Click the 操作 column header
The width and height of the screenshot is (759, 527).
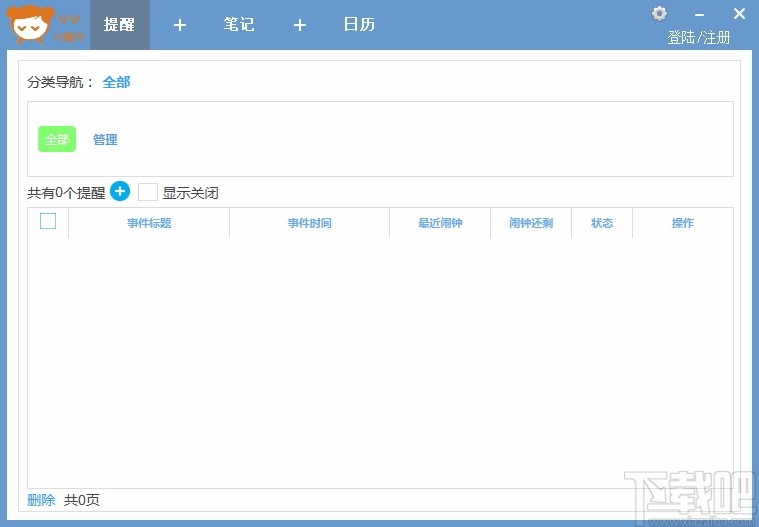[x=683, y=223]
